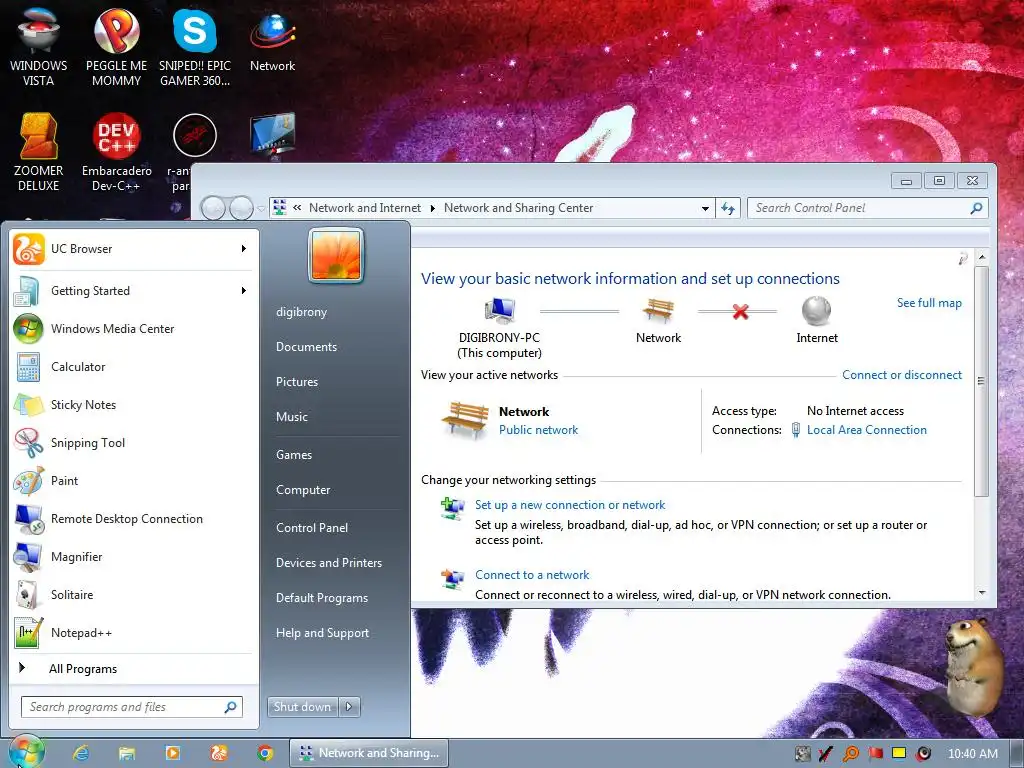1024x768 pixels.
Task: Open Local Area Connection link
Action: [867, 430]
